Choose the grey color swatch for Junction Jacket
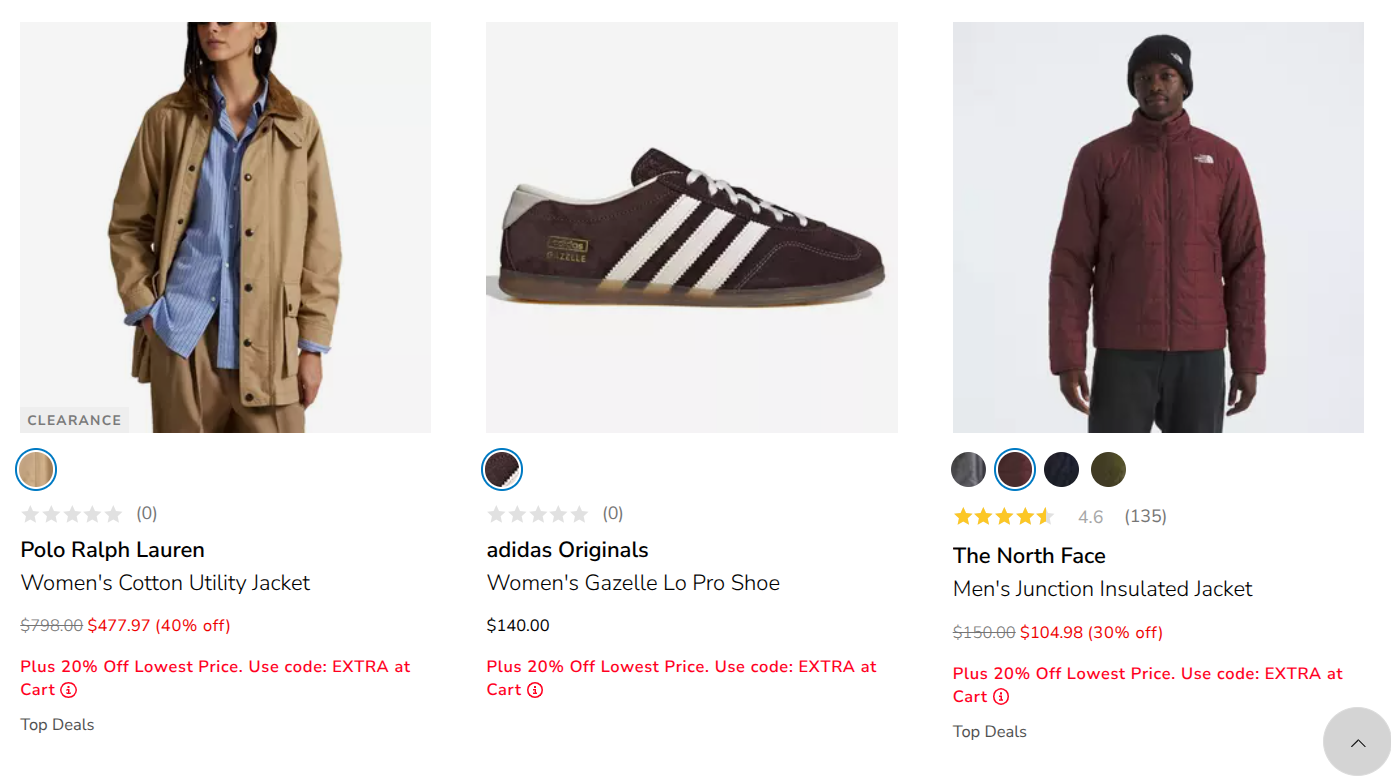The image size is (1391, 781). click(x=968, y=470)
